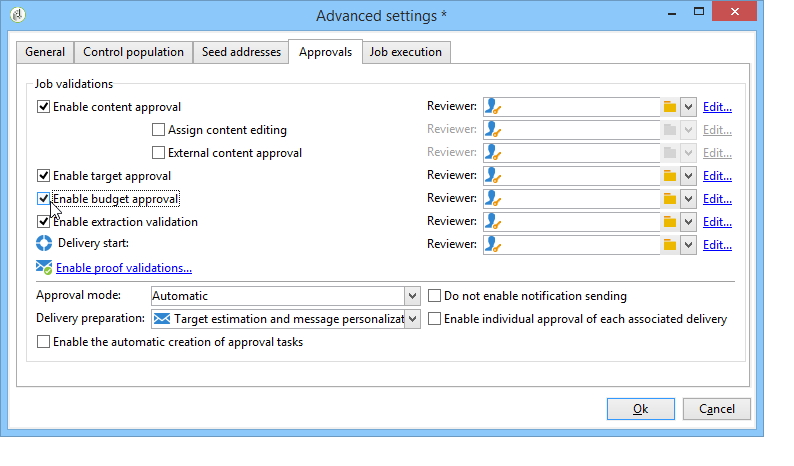
Task: Click folder icon for extraction validation reviewer
Action: tap(670, 222)
